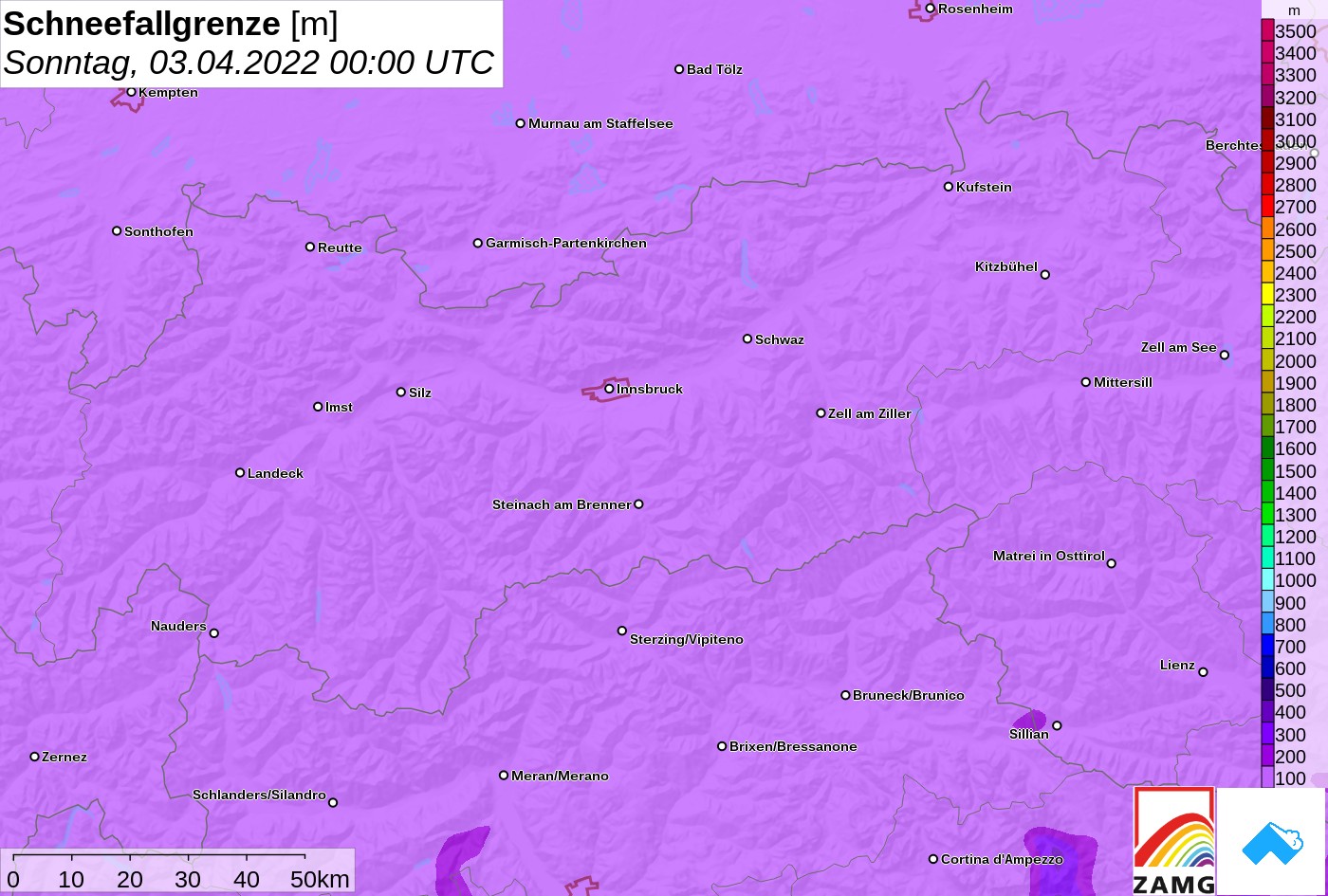Click the Sillian map marker
The height and width of the screenshot is (896, 1328).
(x=1057, y=726)
